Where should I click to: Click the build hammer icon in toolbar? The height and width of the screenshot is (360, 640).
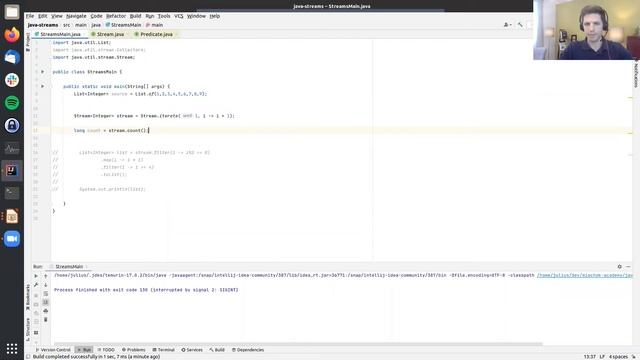[x=520, y=25]
